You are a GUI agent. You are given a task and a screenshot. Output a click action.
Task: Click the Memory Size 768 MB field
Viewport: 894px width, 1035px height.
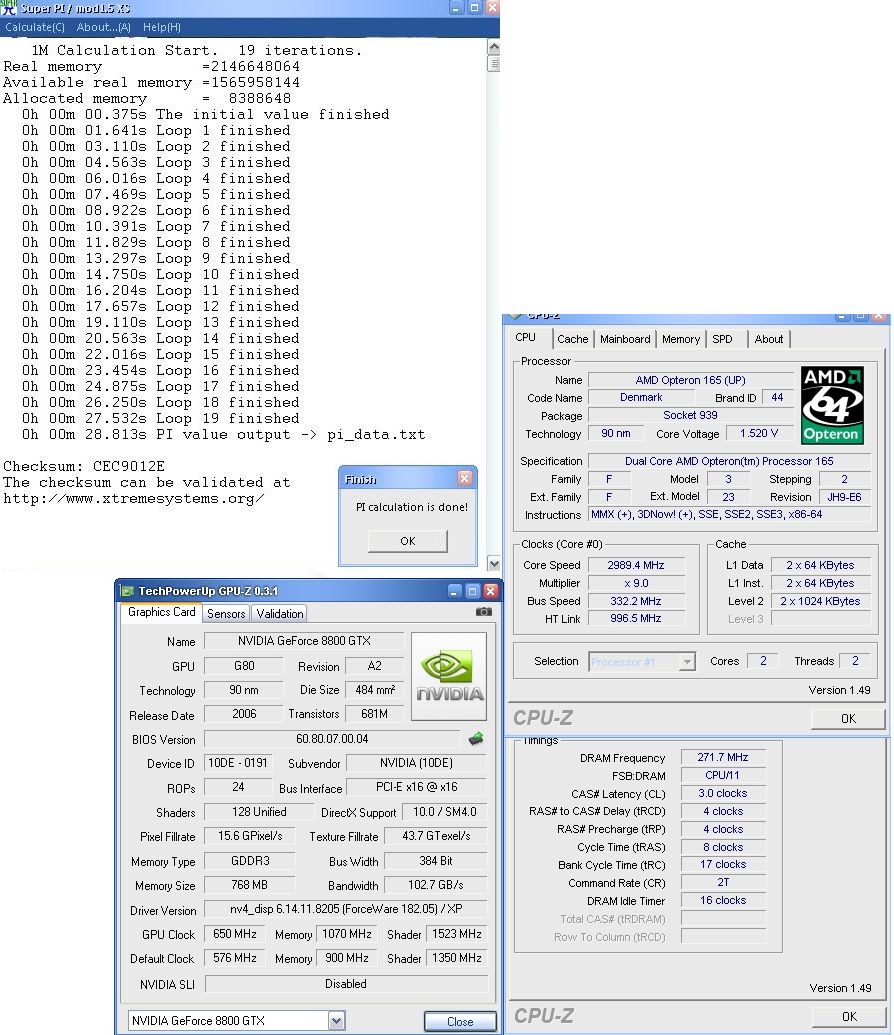249,885
